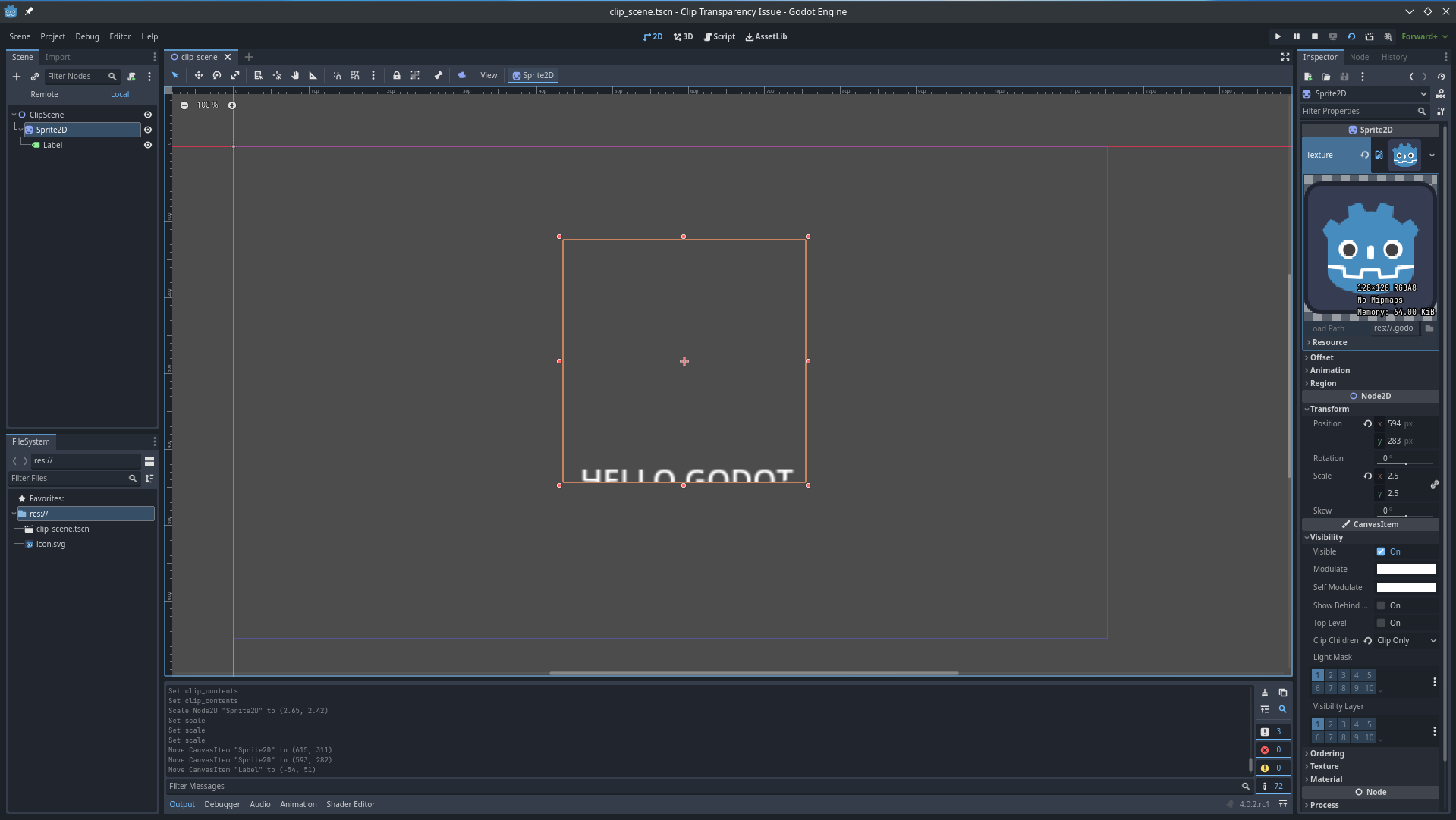The height and width of the screenshot is (820, 1456).
Task: Click the Stop running project button
Action: click(1315, 36)
